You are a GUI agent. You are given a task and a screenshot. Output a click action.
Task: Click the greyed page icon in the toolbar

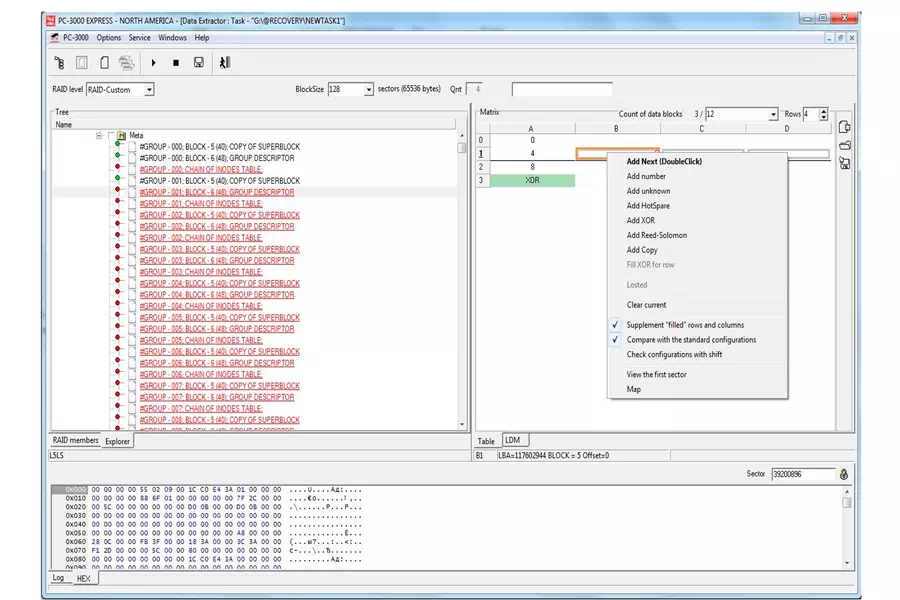(82, 63)
